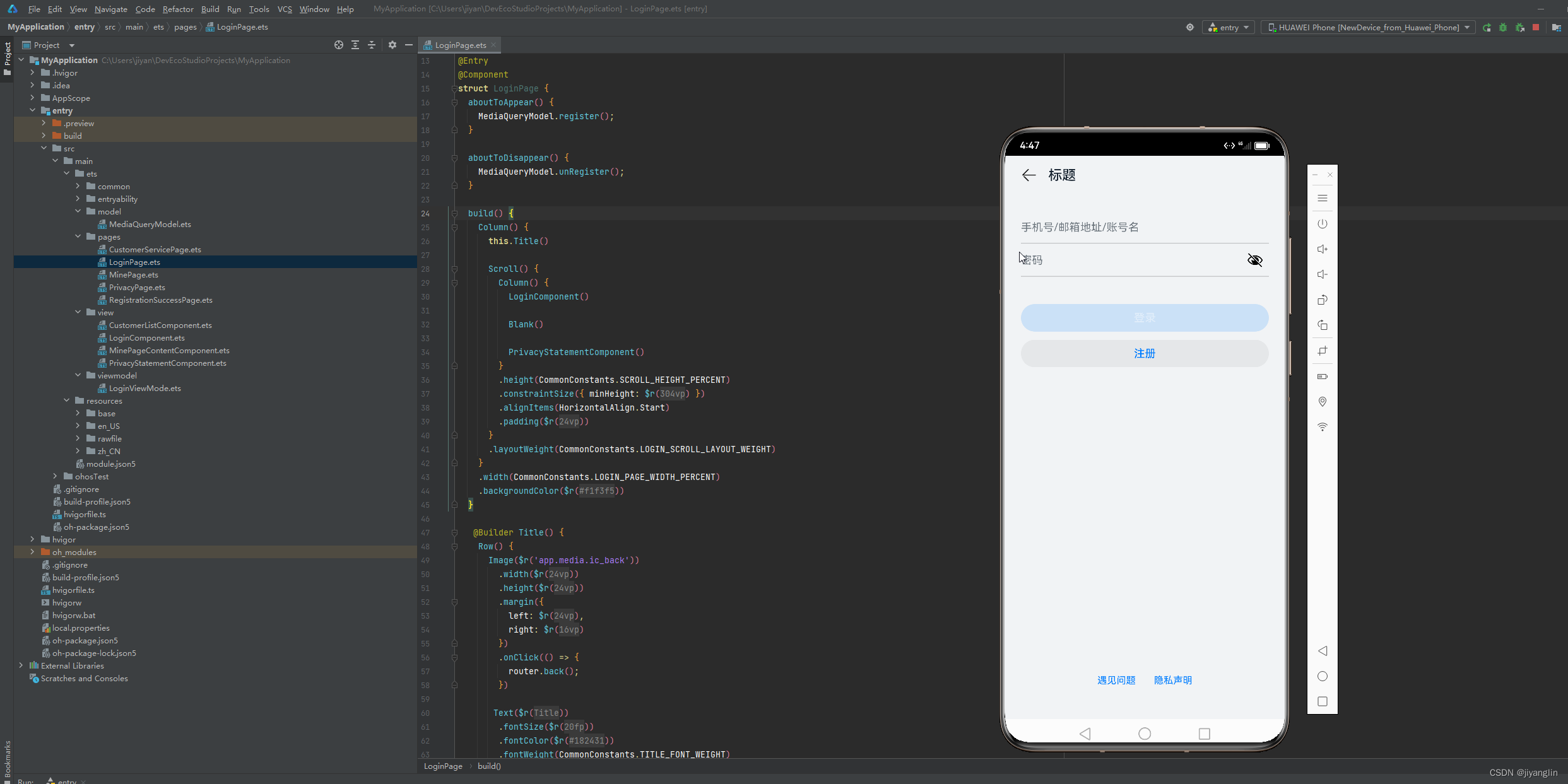Open the entry run configuration dropdown
The height and width of the screenshot is (784, 1568).
pos(1229,27)
